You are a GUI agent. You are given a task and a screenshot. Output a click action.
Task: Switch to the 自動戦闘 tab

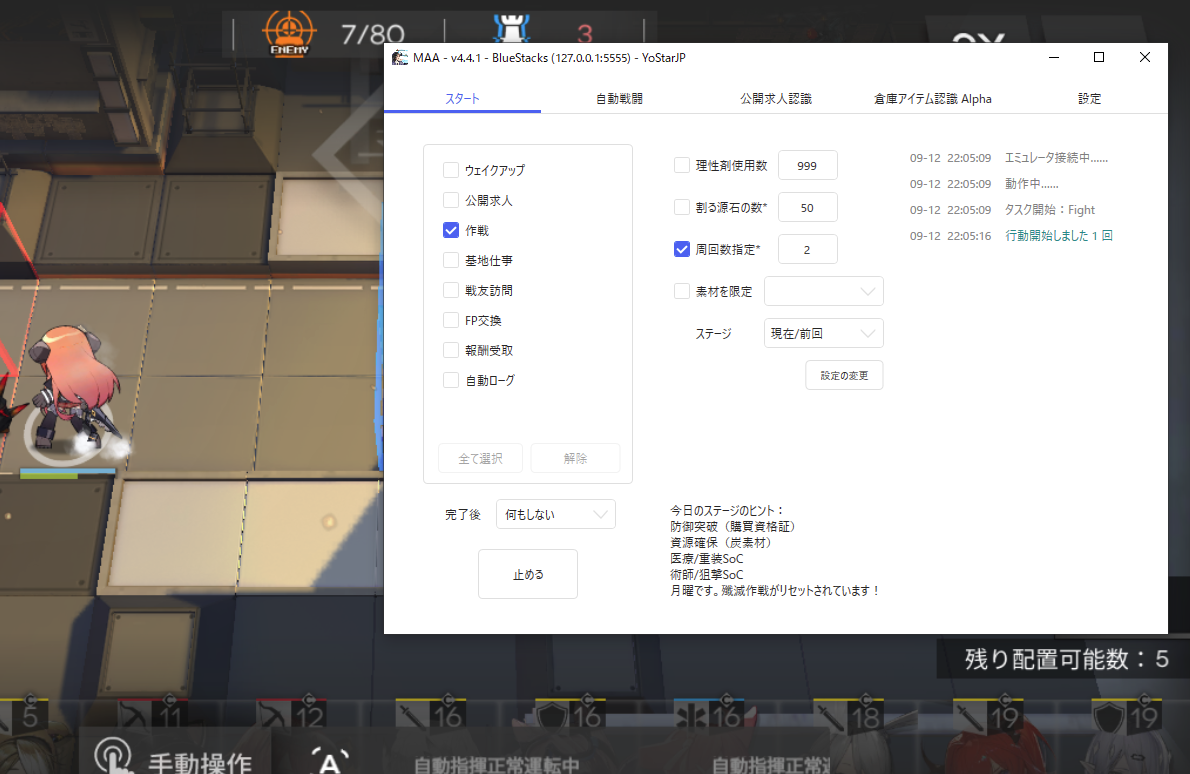pyautogui.click(x=619, y=99)
